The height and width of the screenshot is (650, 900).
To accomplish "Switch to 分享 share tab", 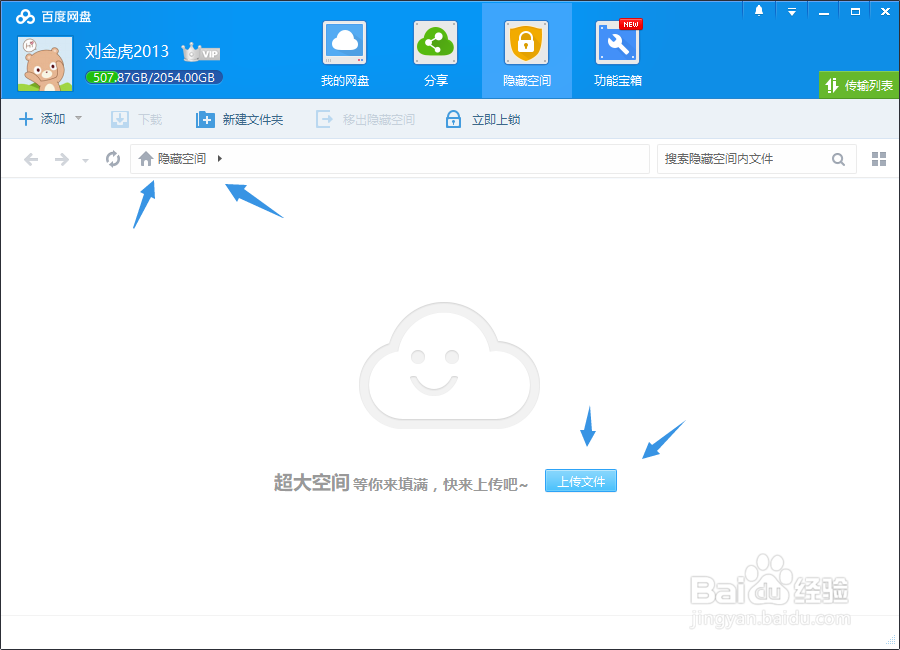I will 436,53.
